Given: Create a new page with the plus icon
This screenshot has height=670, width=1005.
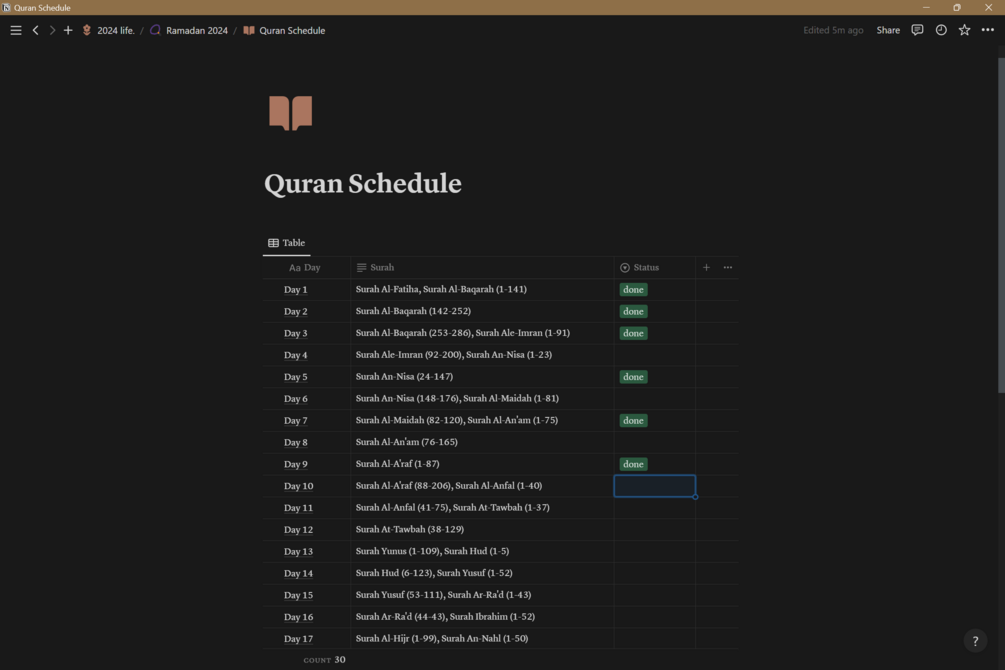Looking at the screenshot, I should 68,30.
